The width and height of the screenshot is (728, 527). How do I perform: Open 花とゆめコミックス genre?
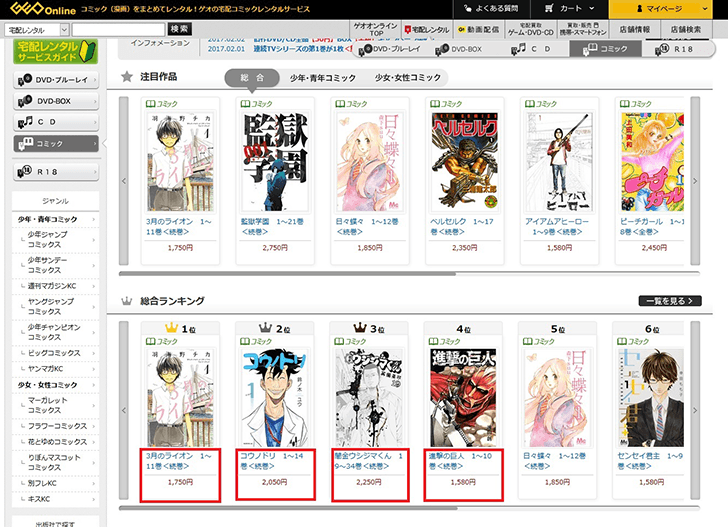55,442
